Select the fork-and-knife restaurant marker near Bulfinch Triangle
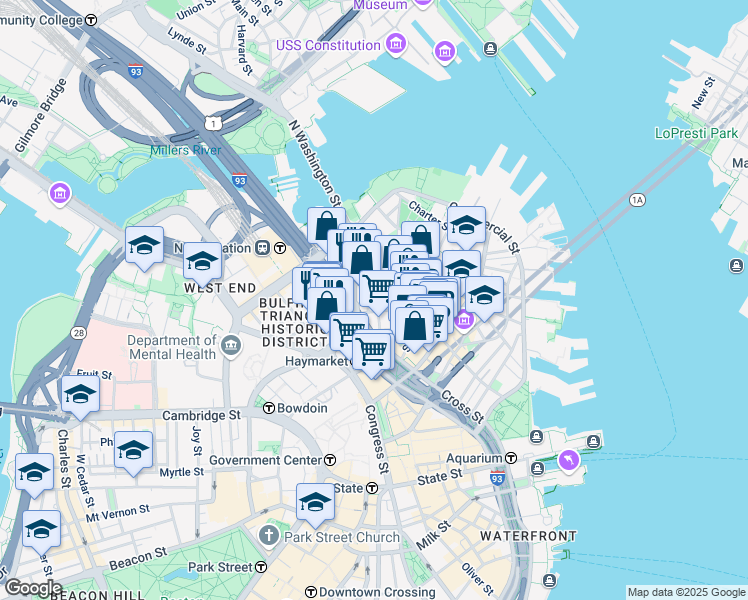Viewport: 748px width, 600px height. click(x=302, y=285)
